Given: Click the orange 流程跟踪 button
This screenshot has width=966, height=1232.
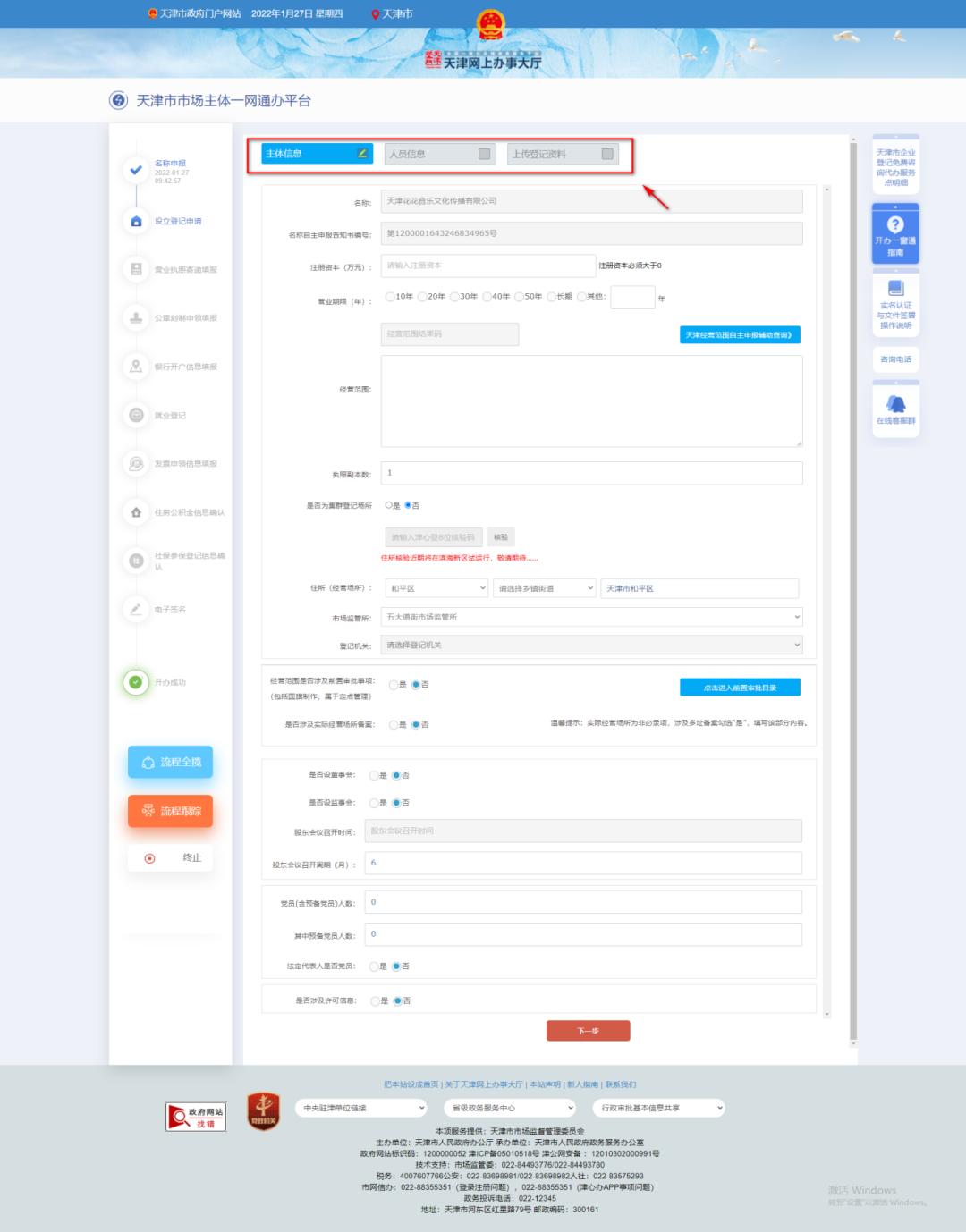Looking at the screenshot, I should (x=170, y=812).
